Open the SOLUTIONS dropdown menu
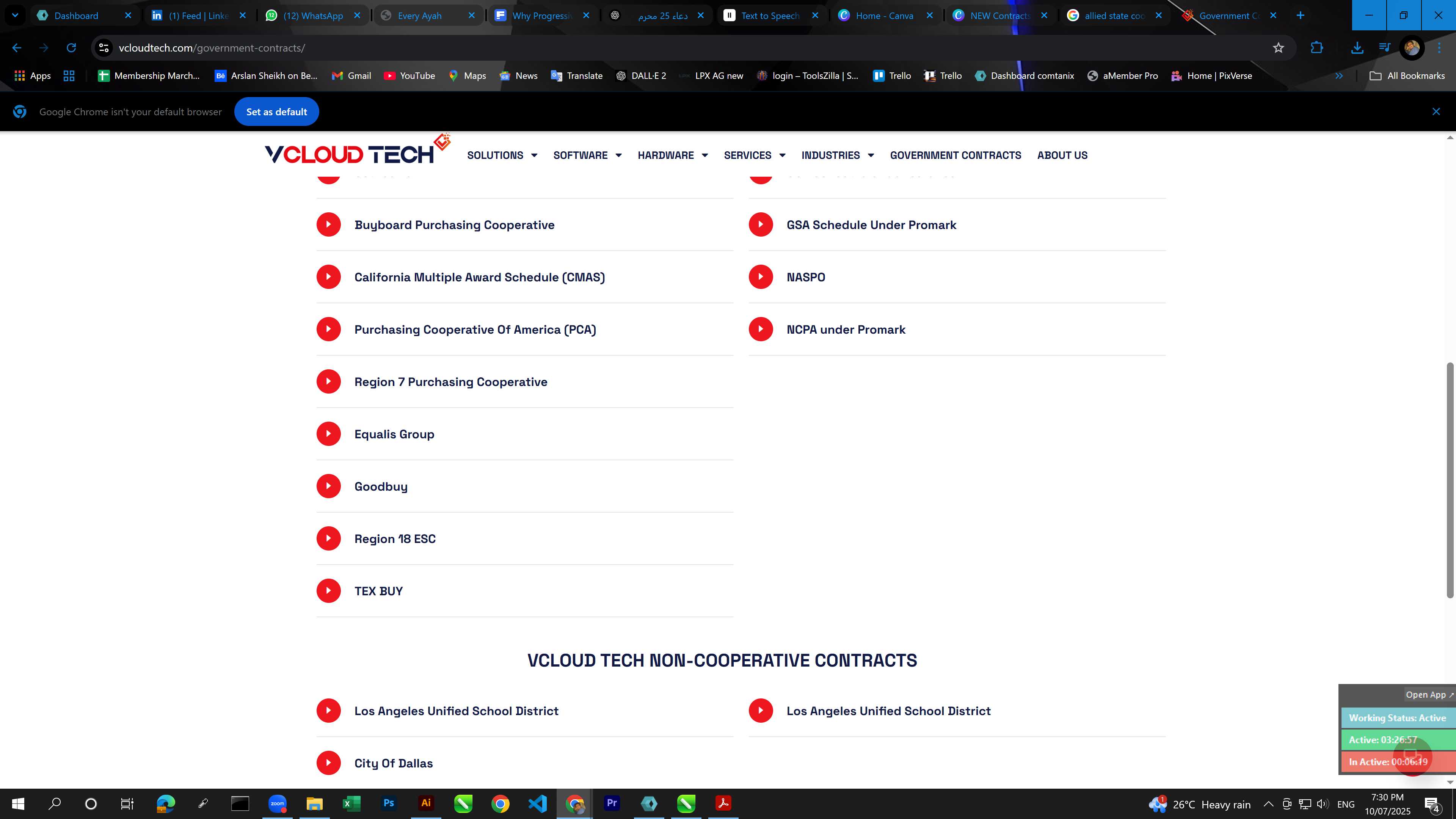The height and width of the screenshot is (819, 1456). click(502, 155)
